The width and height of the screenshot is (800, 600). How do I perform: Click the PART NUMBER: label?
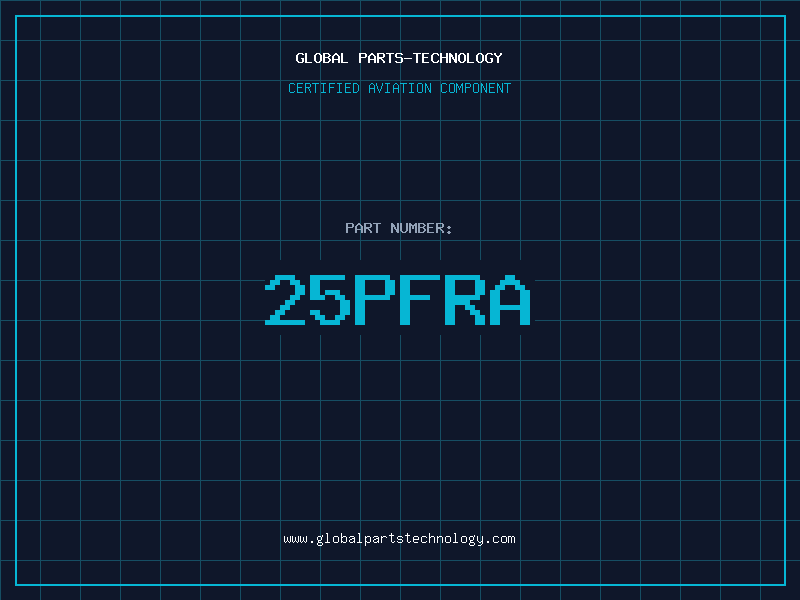coord(399,228)
